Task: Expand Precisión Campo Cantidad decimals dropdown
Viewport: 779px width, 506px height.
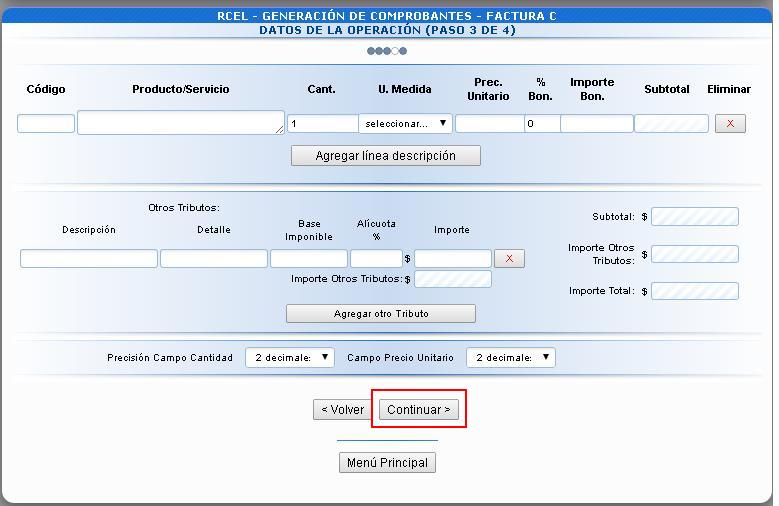Action: pyautogui.click(x=289, y=358)
